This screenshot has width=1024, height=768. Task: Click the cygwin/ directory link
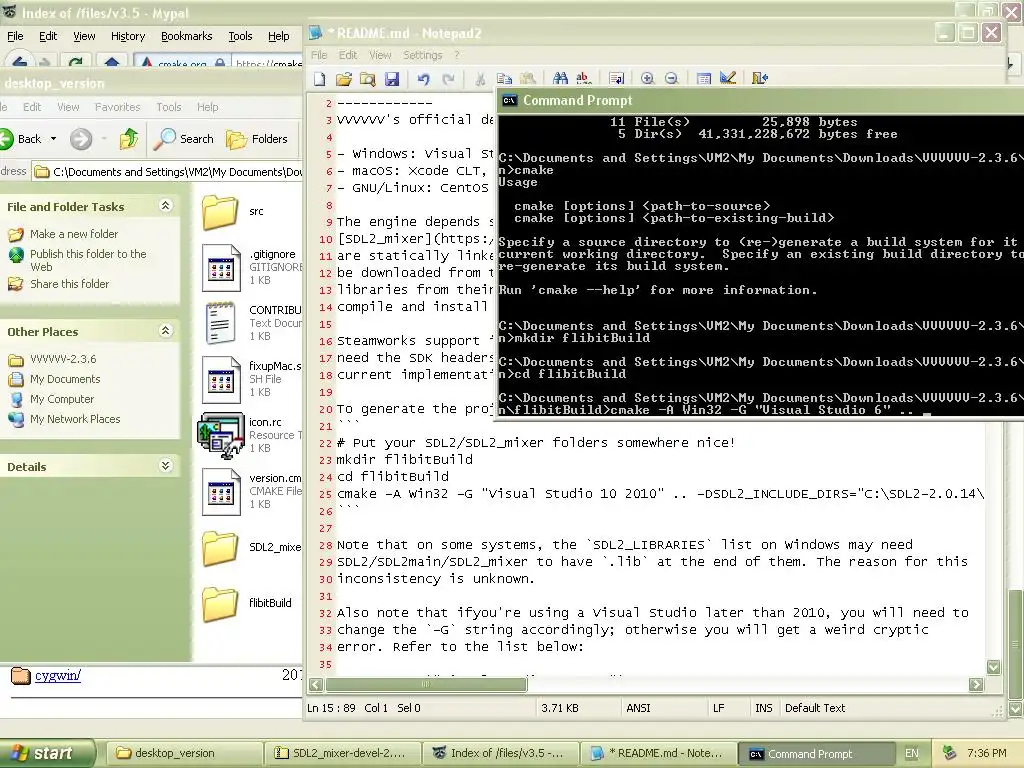coord(57,675)
